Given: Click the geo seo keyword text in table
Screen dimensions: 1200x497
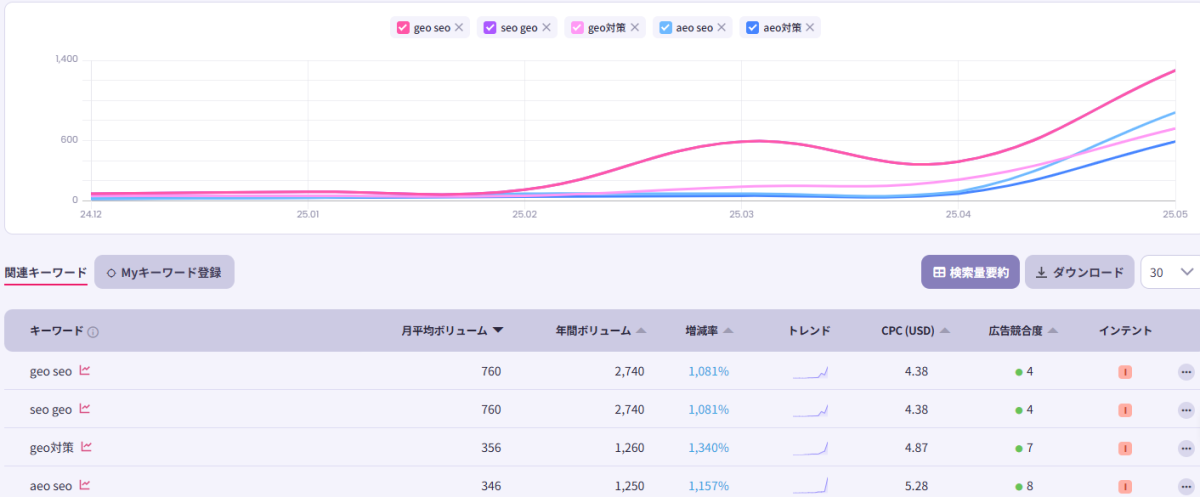Looking at the screenshot, I should [x=51, y=372].
